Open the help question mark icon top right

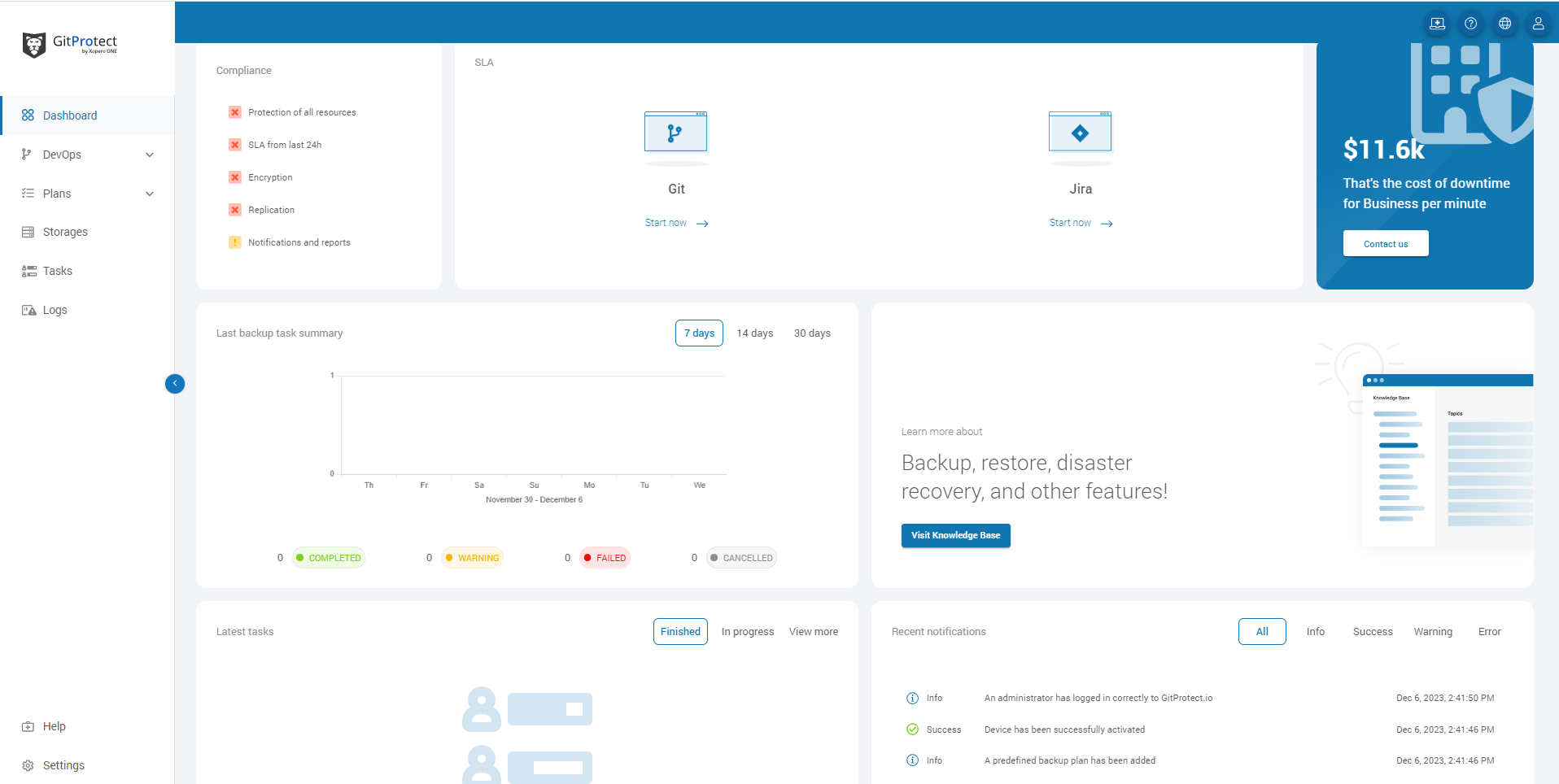(1470, 23)
